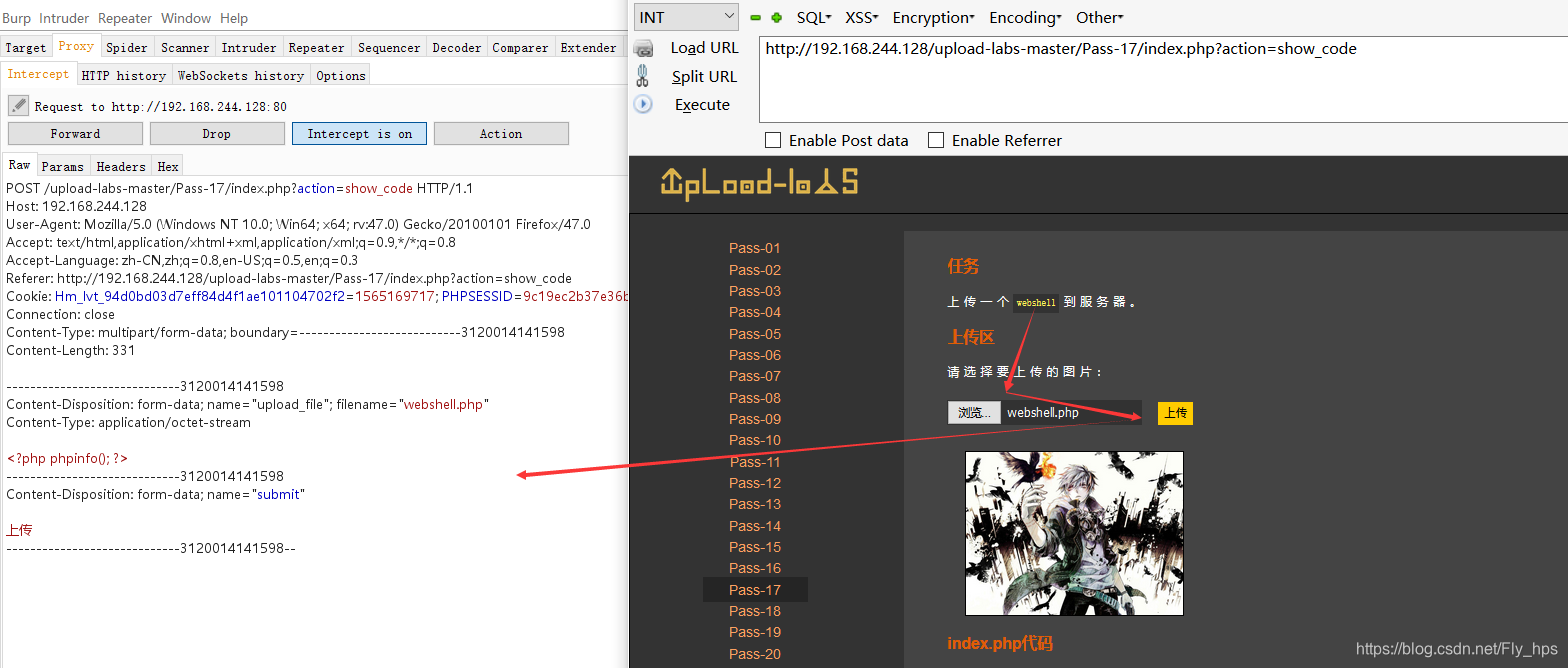Open Pass-01 in the sidebar

pos(755,248)
